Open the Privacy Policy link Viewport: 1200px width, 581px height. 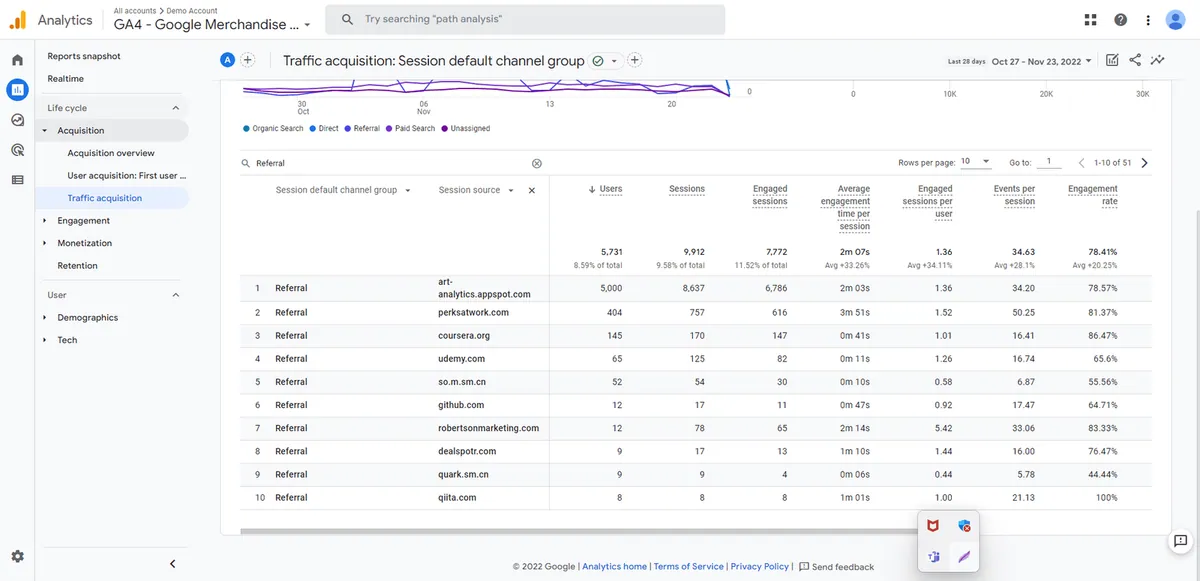(760, 567)
